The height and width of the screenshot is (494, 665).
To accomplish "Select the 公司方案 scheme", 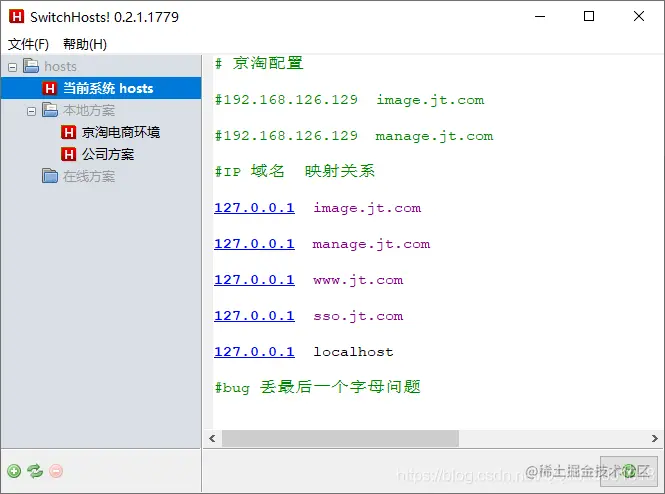I will pos(108,154).
